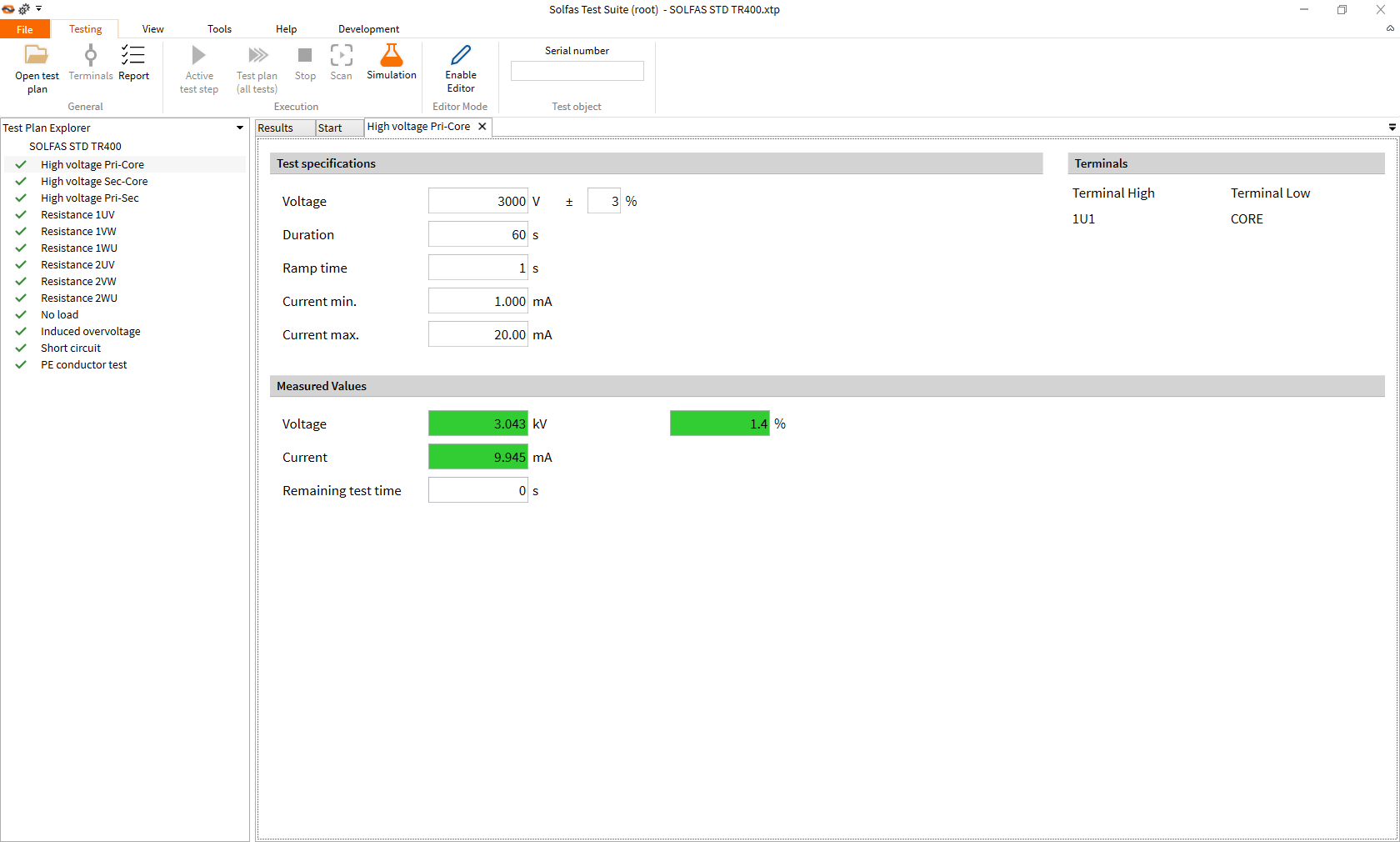Open the Development ribbon tab

point(368,29)
